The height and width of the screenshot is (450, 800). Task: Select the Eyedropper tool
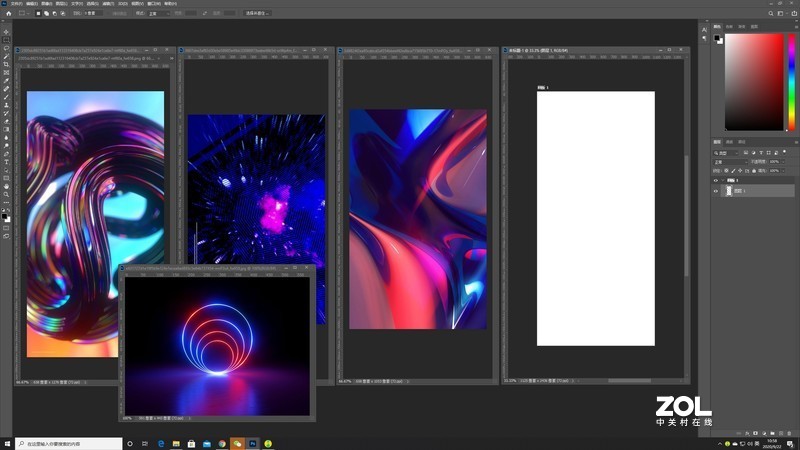coord(6,80)
